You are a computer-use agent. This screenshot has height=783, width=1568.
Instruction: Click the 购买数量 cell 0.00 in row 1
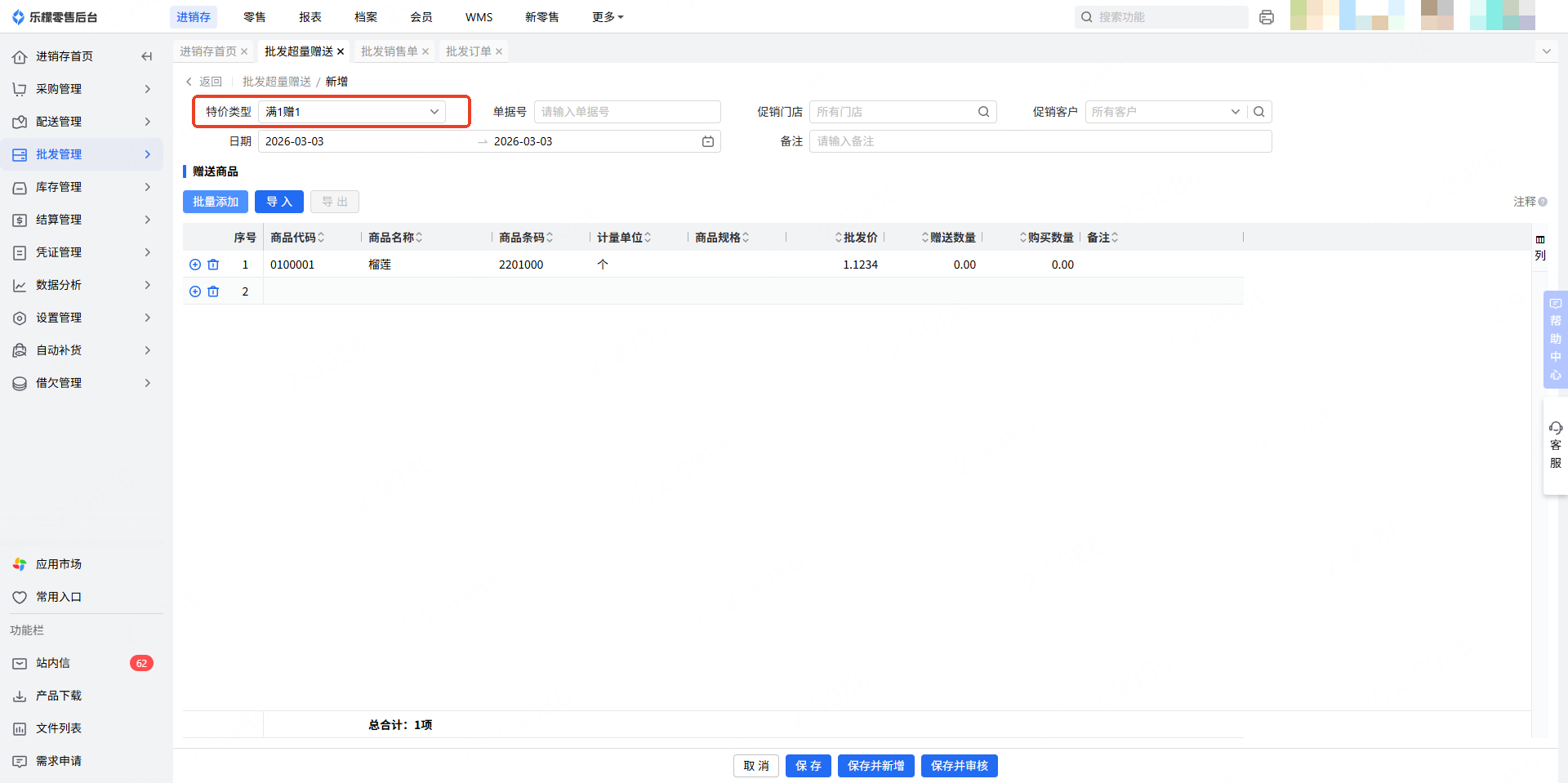[1062, 265]
